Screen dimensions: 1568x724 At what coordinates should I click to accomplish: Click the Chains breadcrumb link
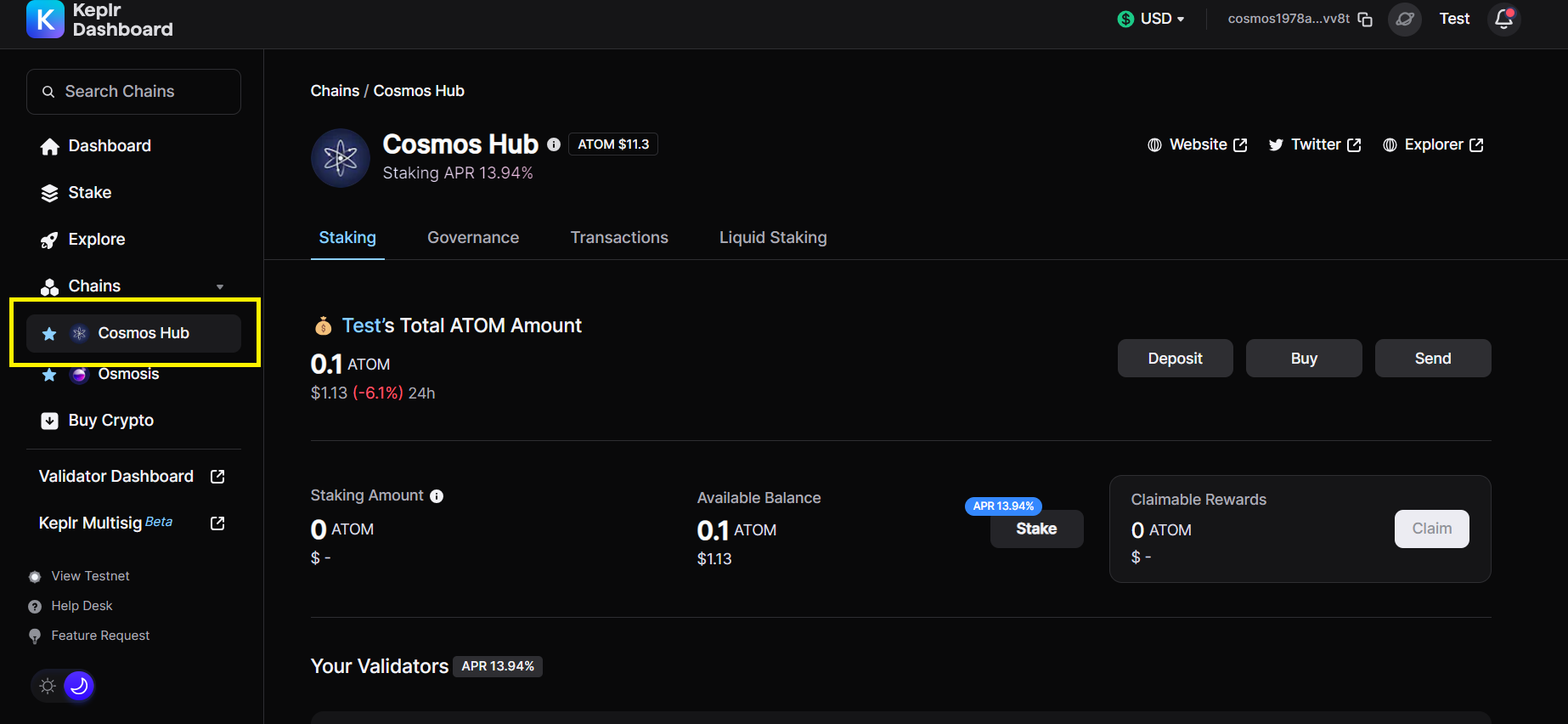(335, 91)
